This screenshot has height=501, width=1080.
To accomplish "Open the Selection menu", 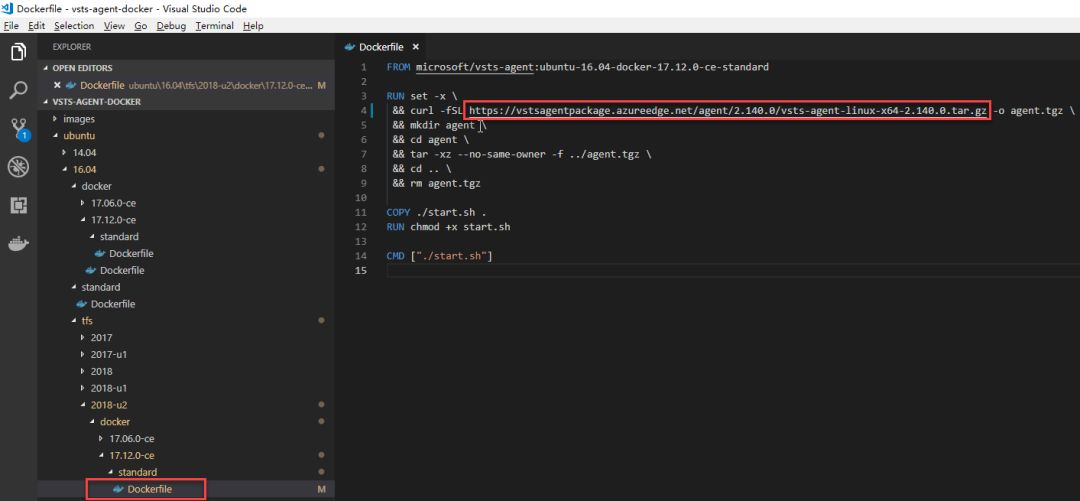I will click(x=74, y=25).
